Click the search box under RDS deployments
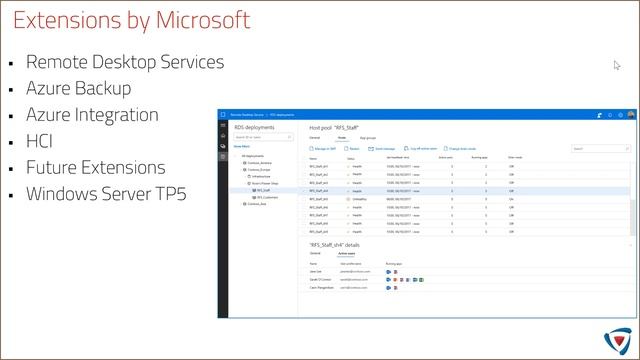This screenshot has height=360, width=640. click(x=263, y=137)
